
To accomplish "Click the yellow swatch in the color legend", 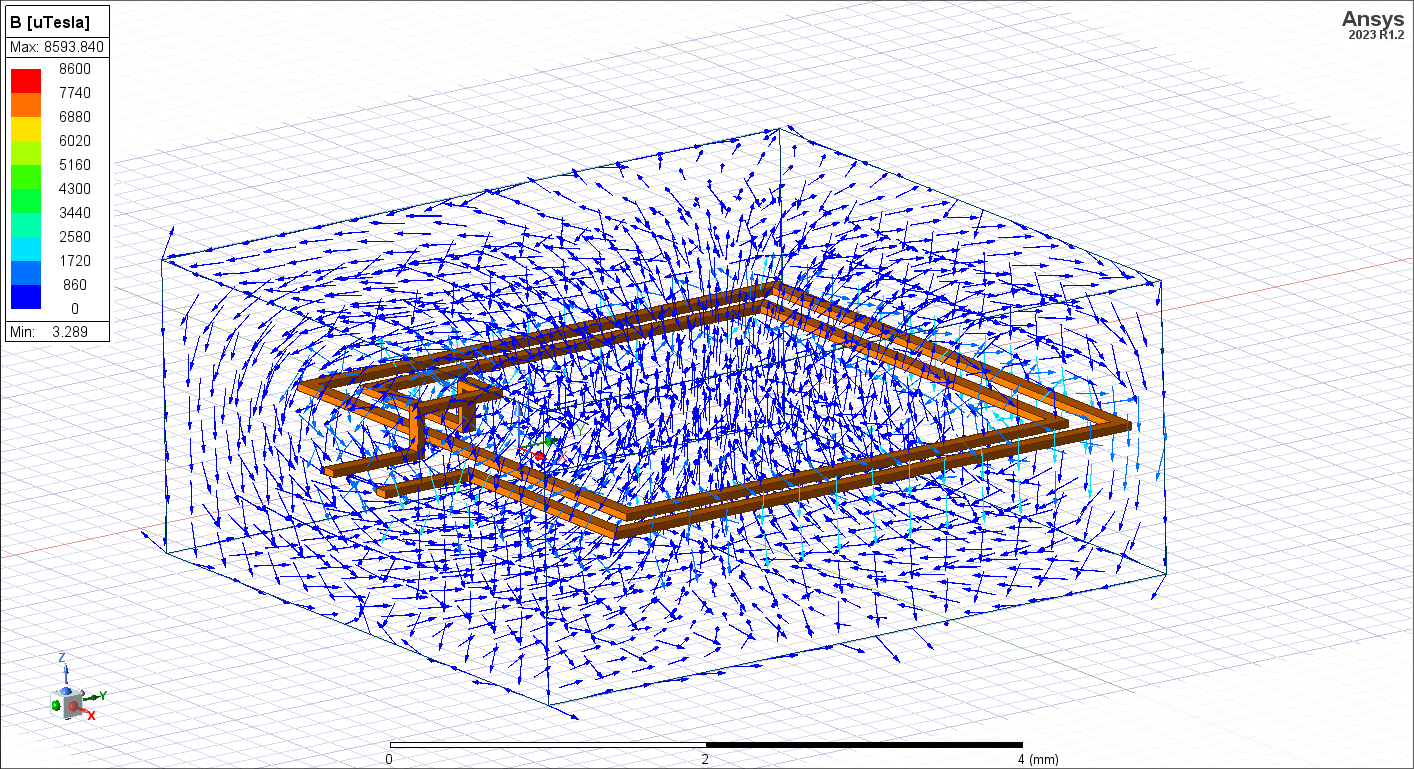I will [x=26, y=128].
